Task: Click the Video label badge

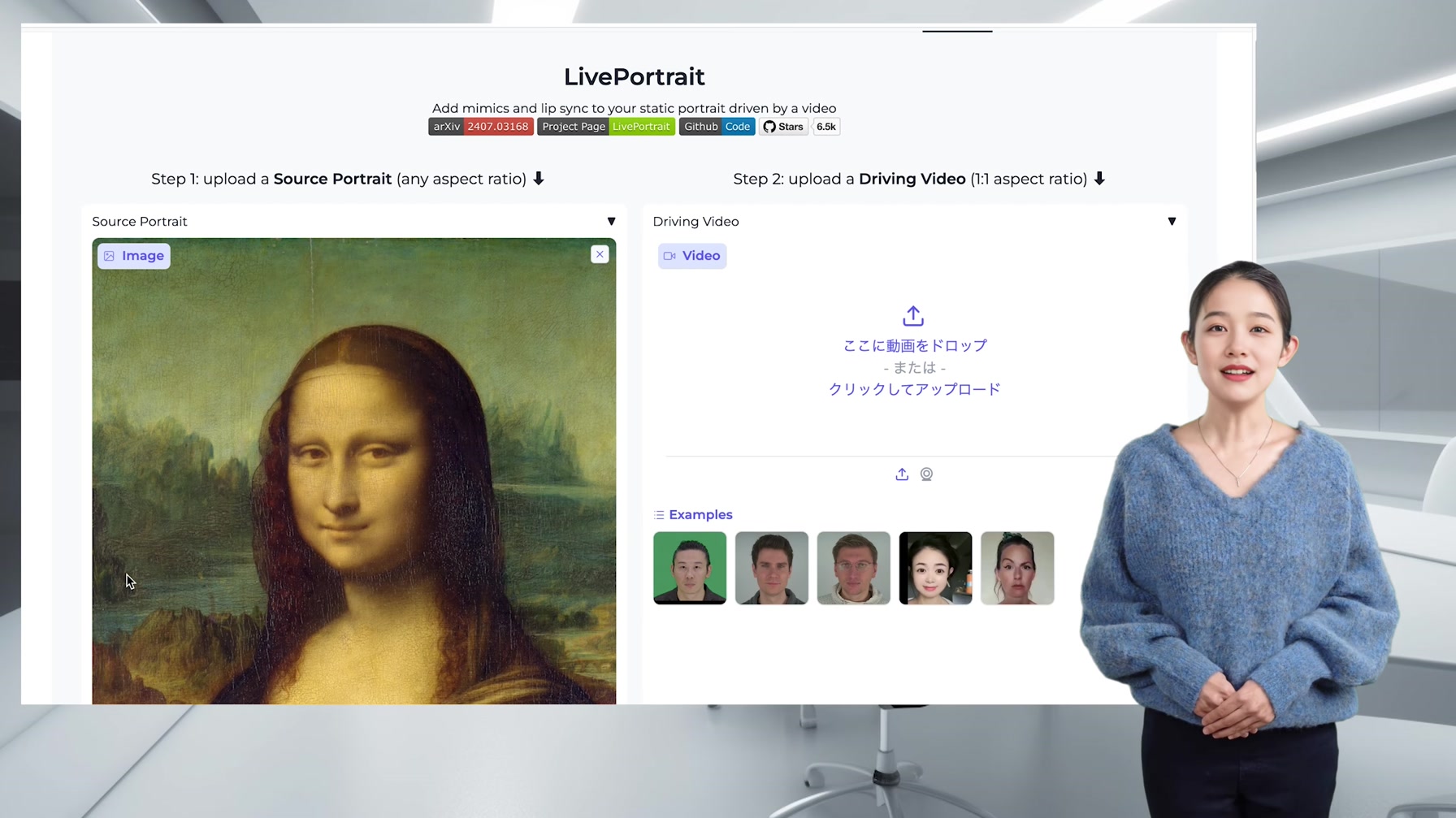Action: [692, 256]
